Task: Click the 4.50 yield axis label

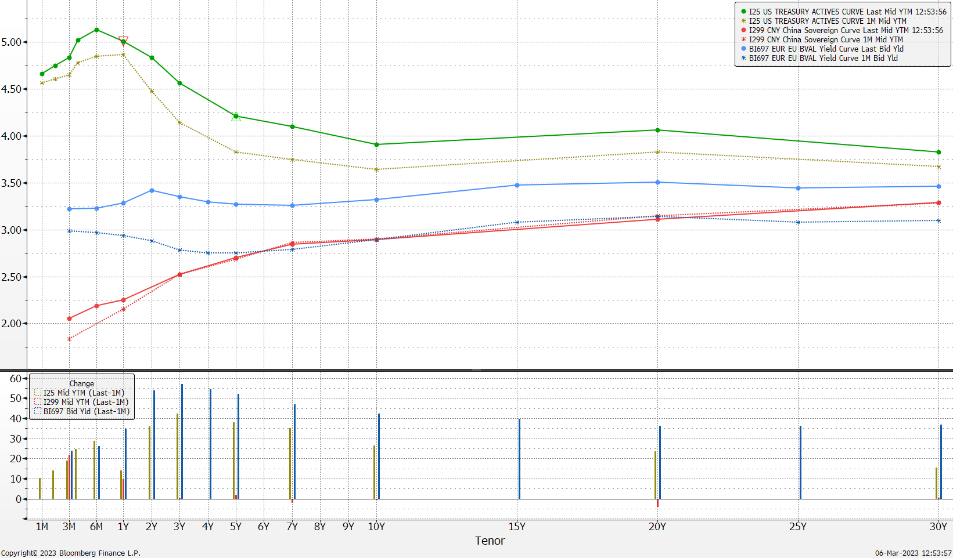Action: pyautogui.click(x=13, y=89)
